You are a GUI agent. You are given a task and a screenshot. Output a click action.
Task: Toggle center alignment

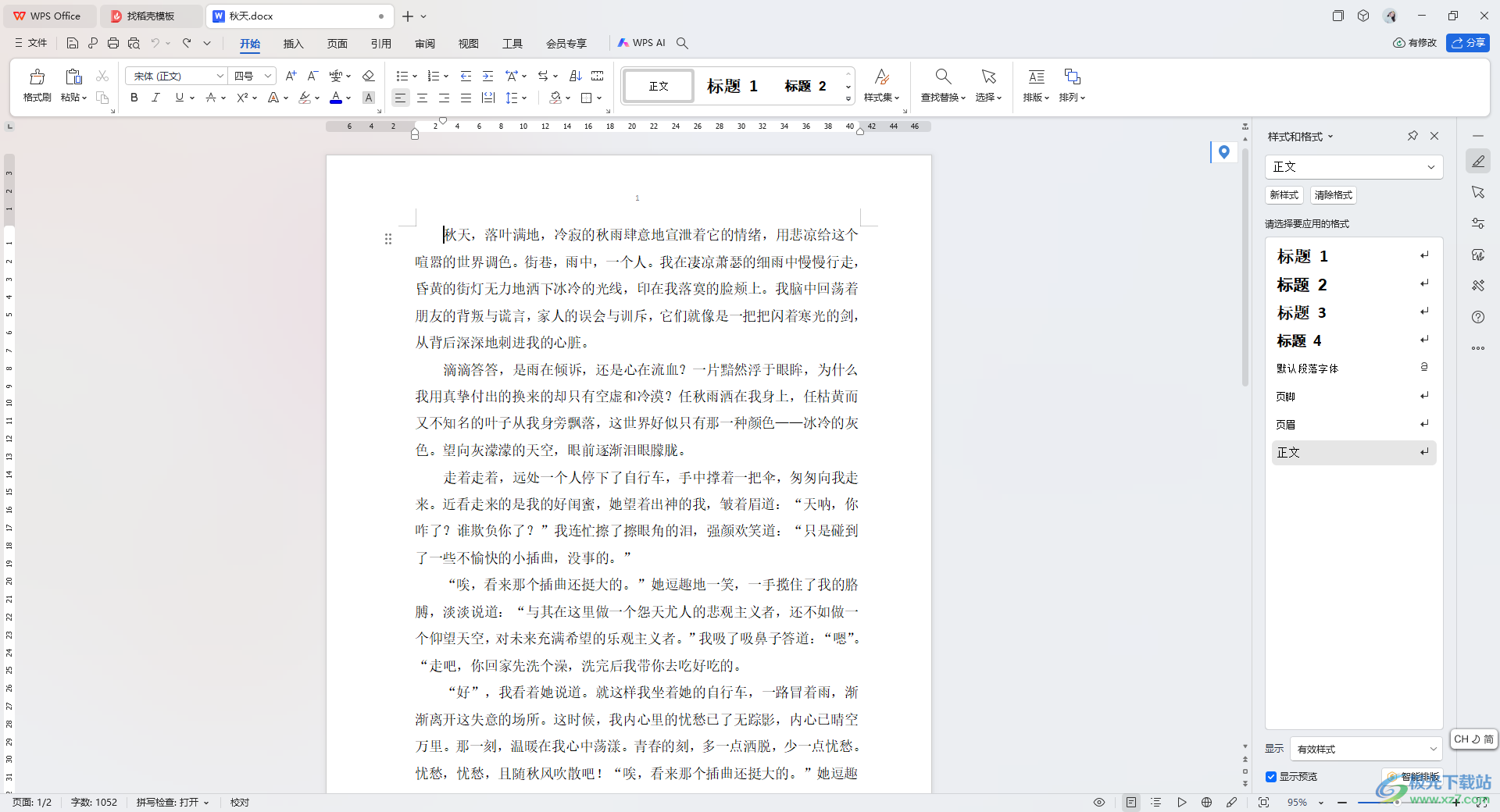click(422, 98)
